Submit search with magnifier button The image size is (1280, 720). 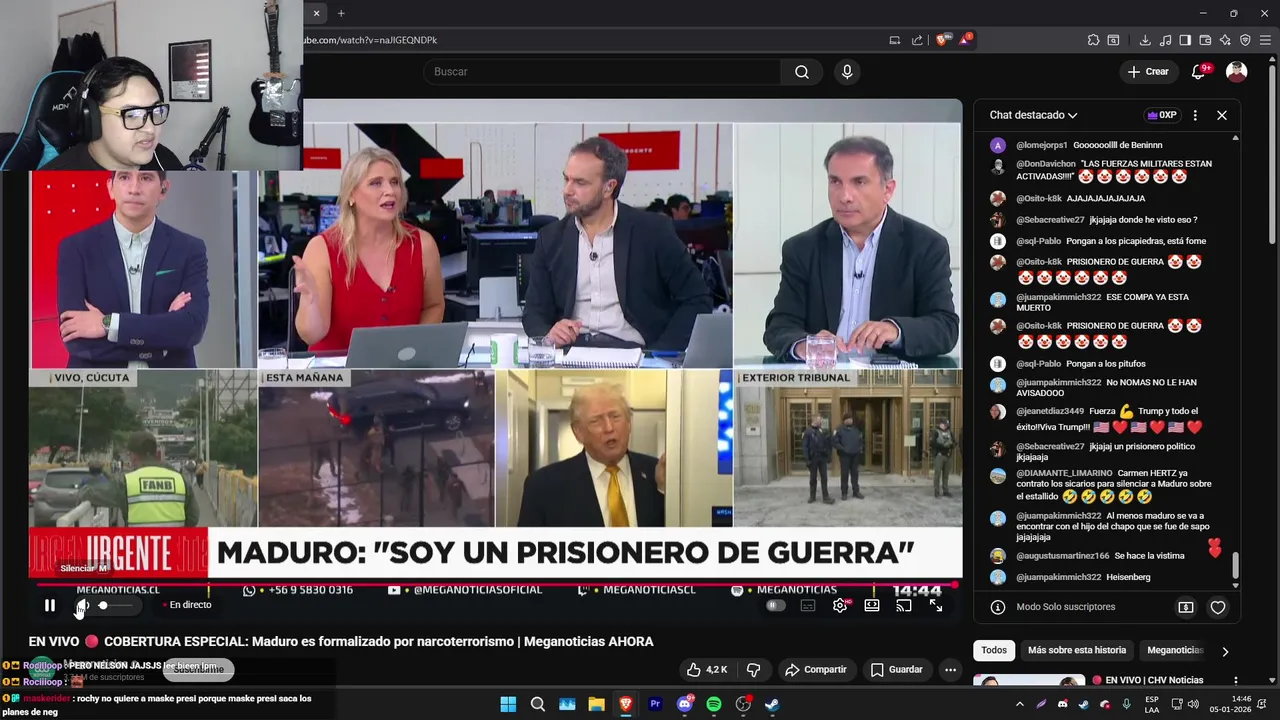802,72
